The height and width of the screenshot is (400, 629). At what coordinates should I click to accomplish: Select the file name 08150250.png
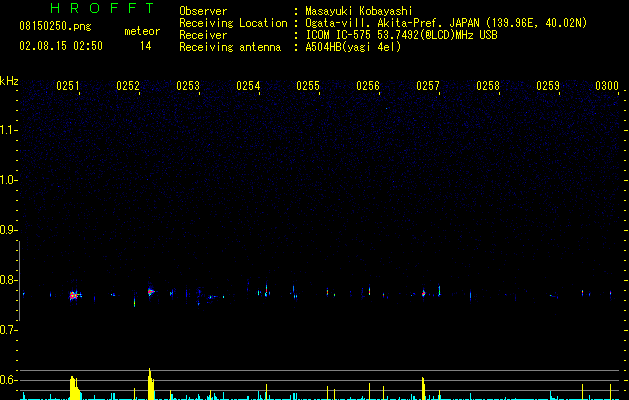55,27
